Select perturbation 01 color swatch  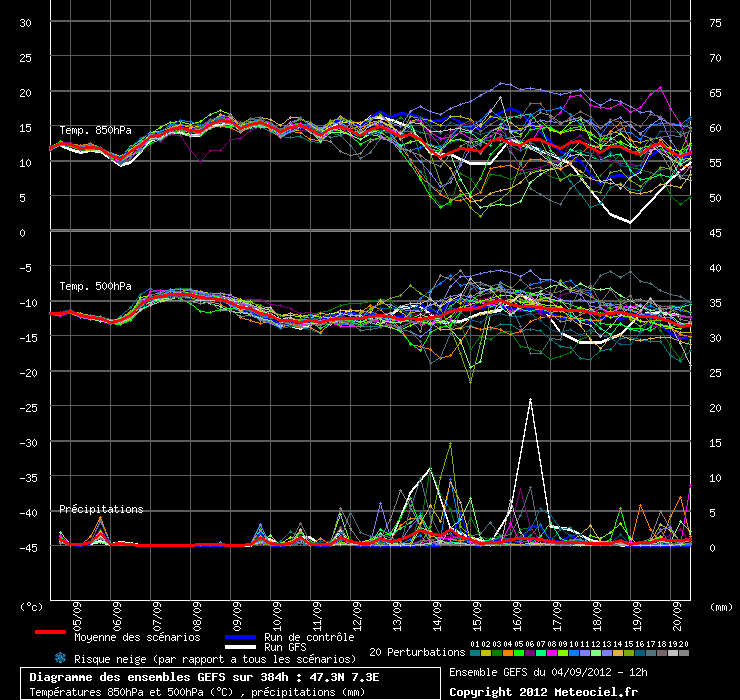click(x=474, y=652)
